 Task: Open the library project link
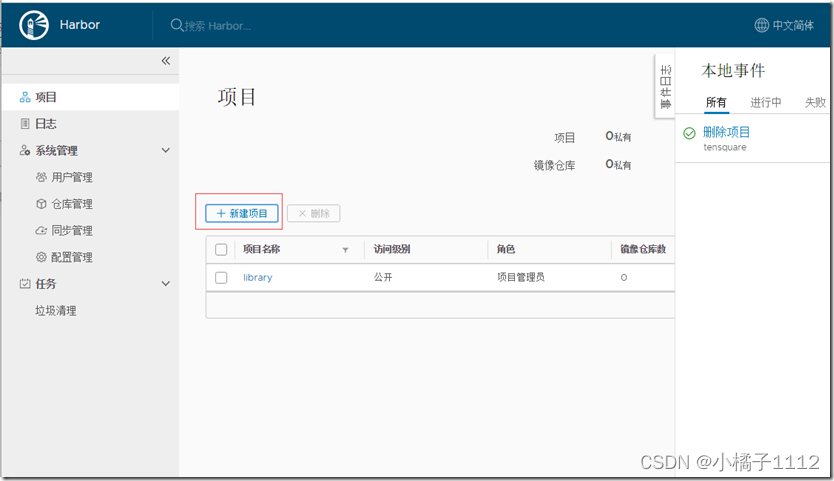[257, 277]
